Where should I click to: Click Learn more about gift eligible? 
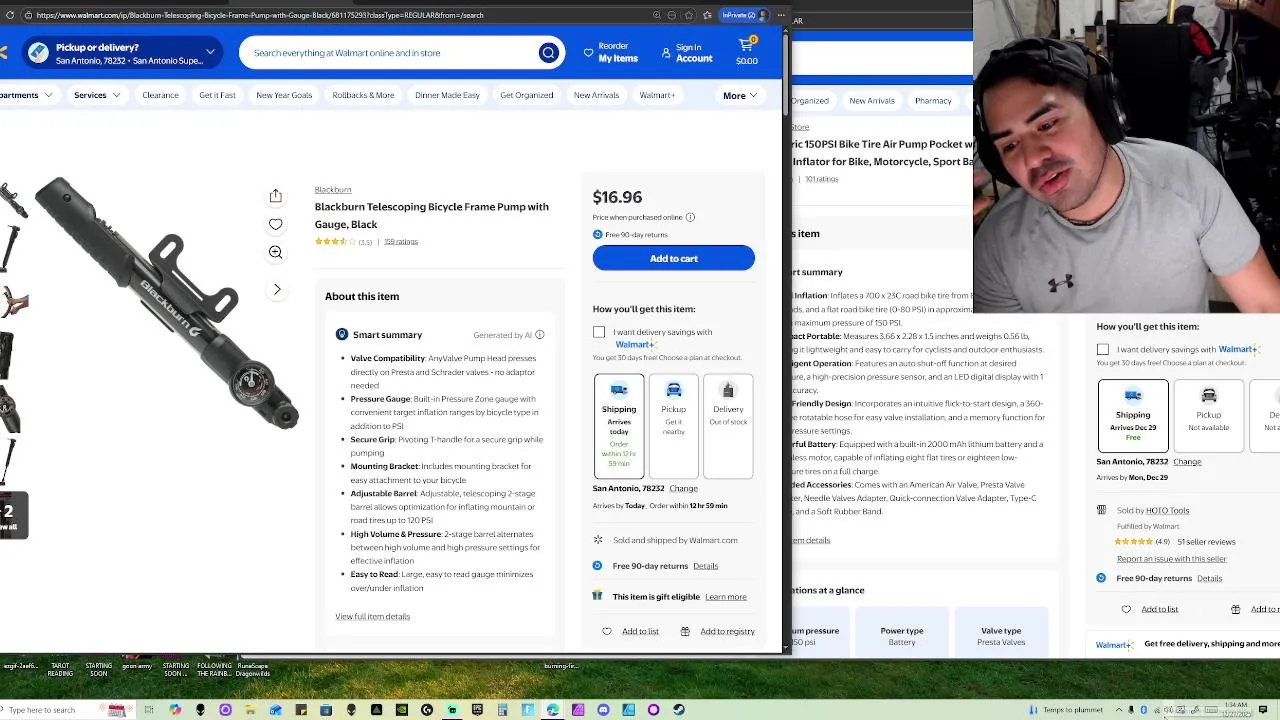726,597
